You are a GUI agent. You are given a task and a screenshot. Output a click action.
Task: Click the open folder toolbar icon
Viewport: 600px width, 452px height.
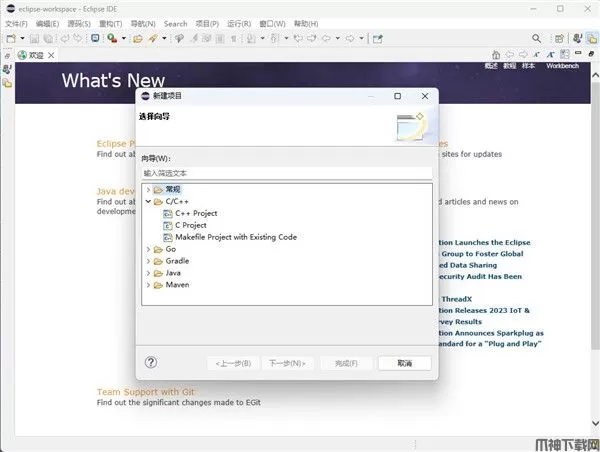click(138, 38)
